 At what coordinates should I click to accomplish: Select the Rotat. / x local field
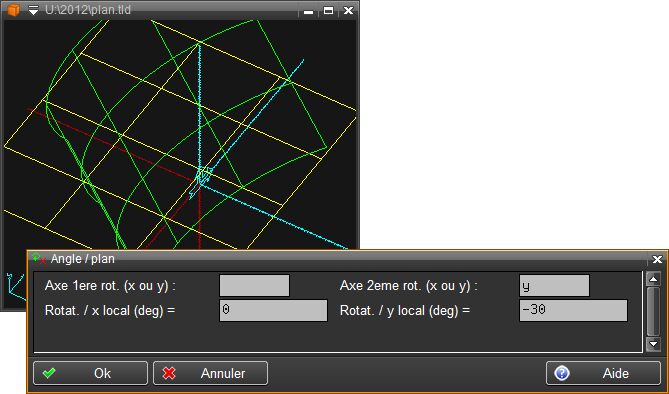click(273, 310)
